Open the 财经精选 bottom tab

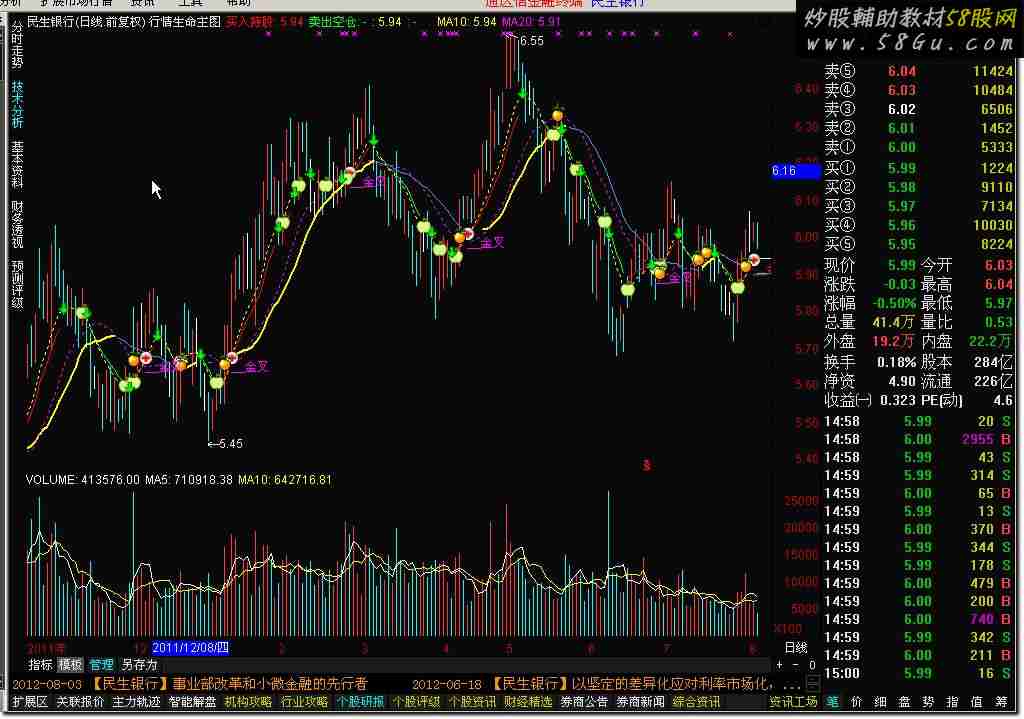[528, 702]
